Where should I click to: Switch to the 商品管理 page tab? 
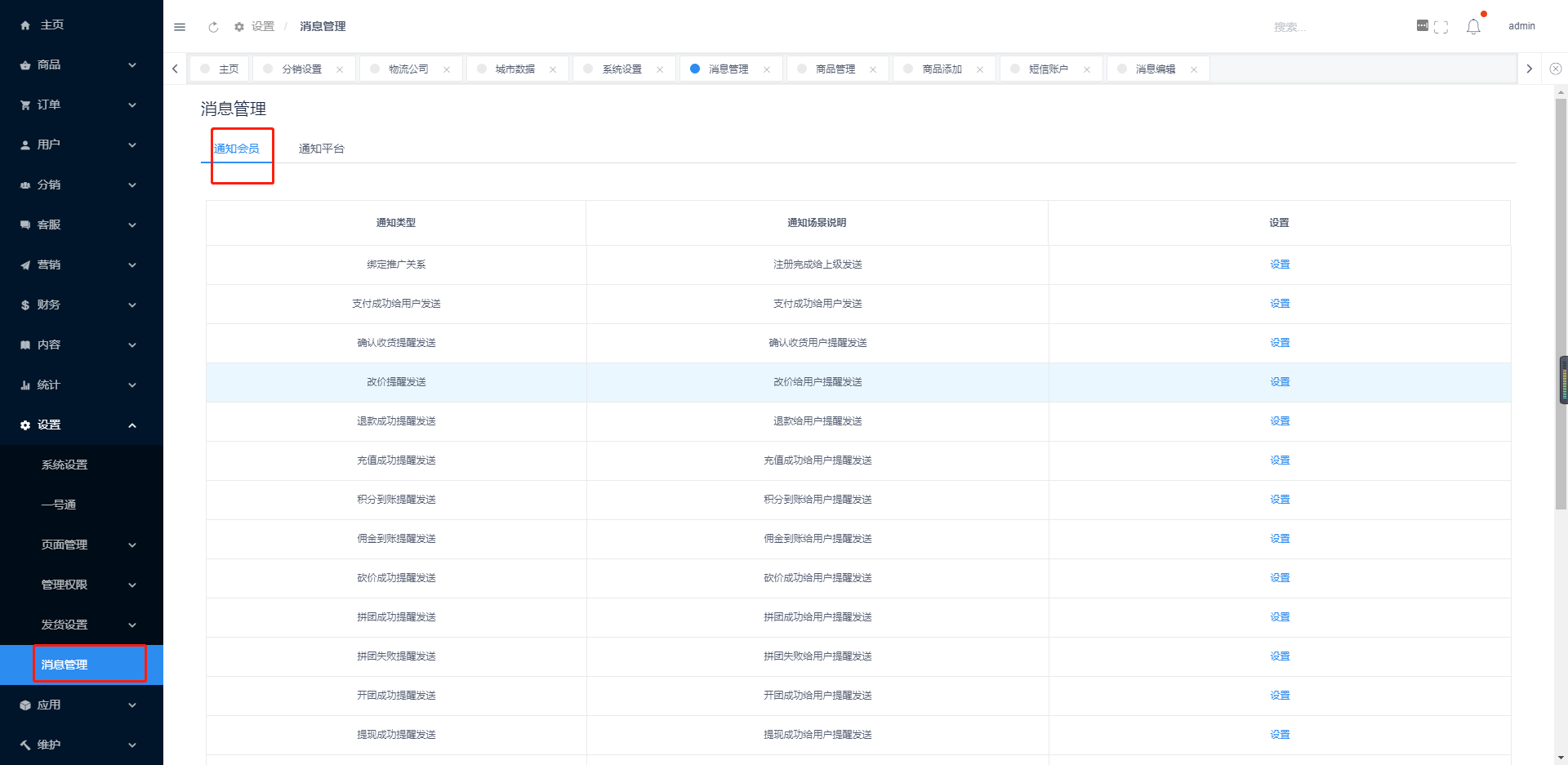(x=835, y=69)
